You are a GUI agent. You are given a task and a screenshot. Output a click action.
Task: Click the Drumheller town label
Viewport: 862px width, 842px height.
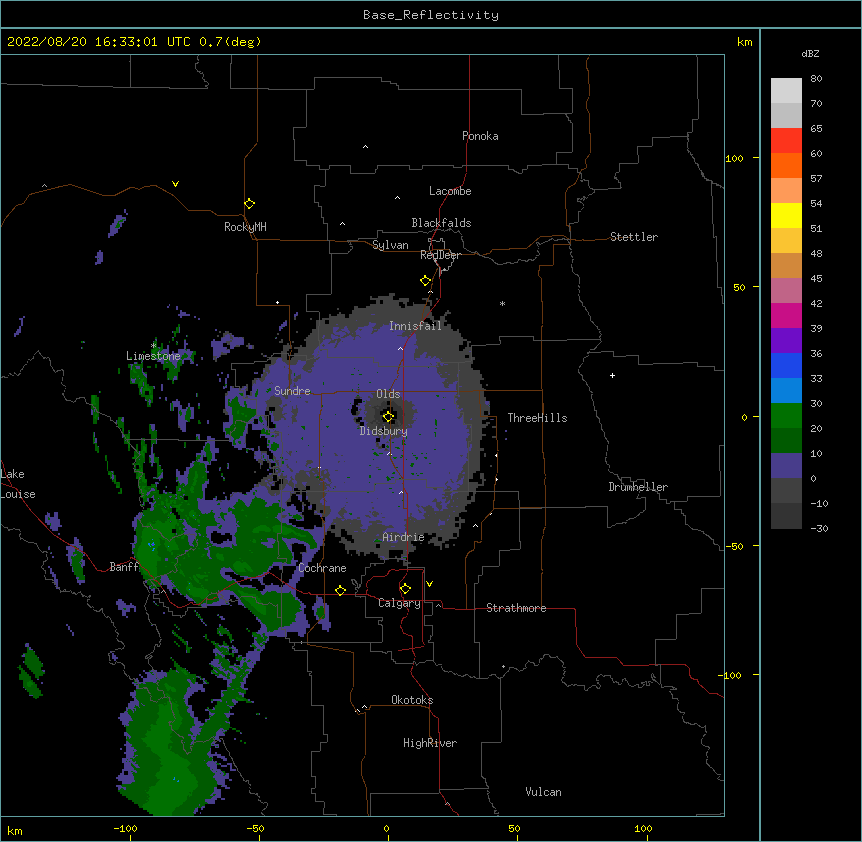[x=638, y=487]
